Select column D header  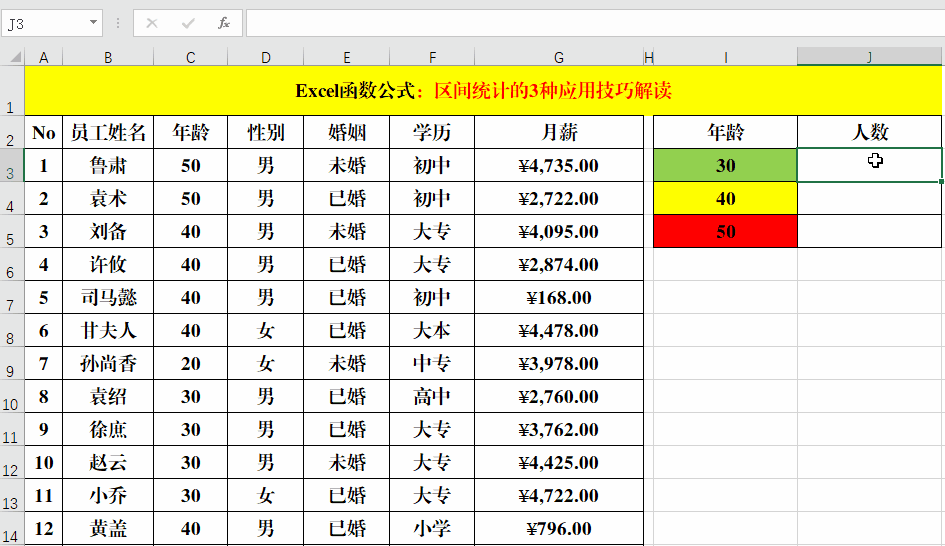[266, 57]
